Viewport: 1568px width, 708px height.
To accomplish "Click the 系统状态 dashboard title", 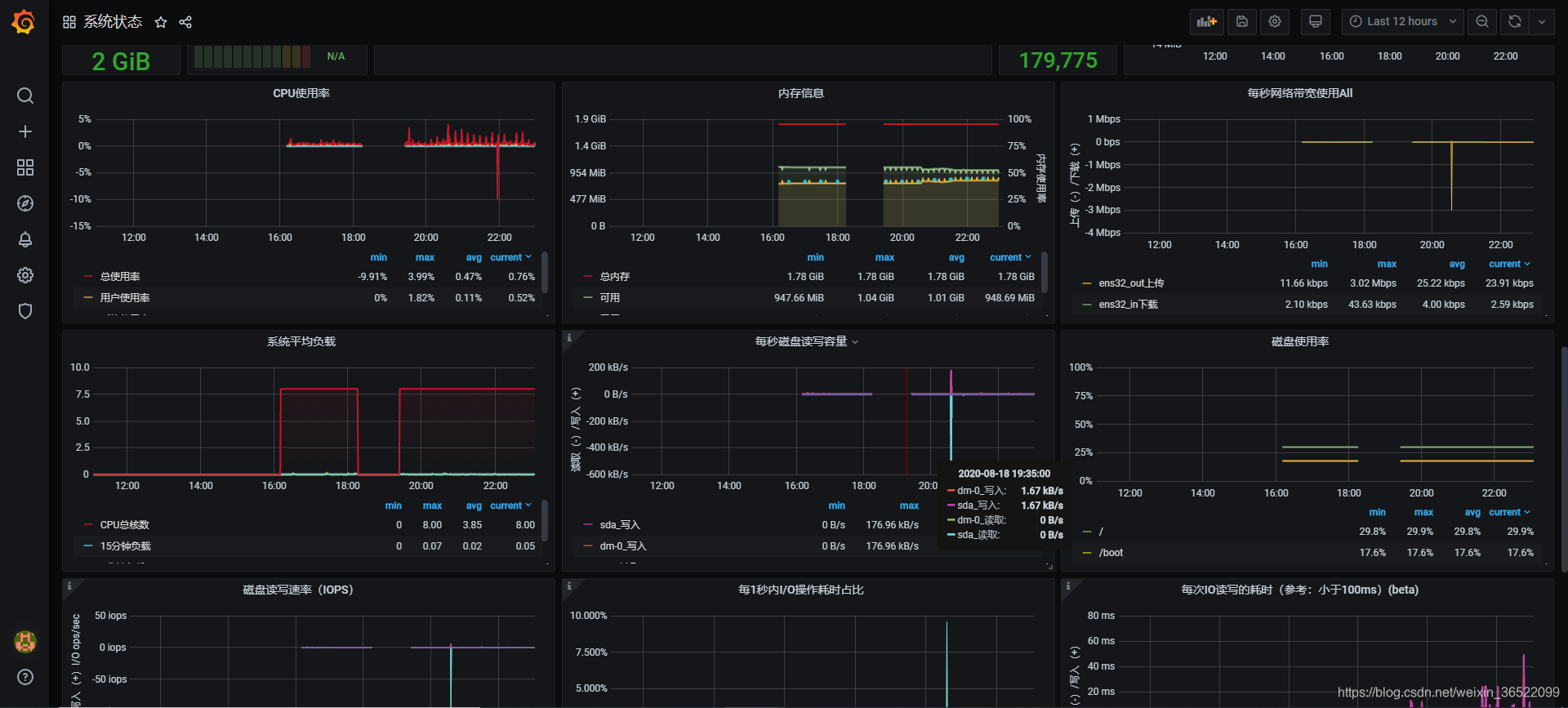I will (113, 22).
